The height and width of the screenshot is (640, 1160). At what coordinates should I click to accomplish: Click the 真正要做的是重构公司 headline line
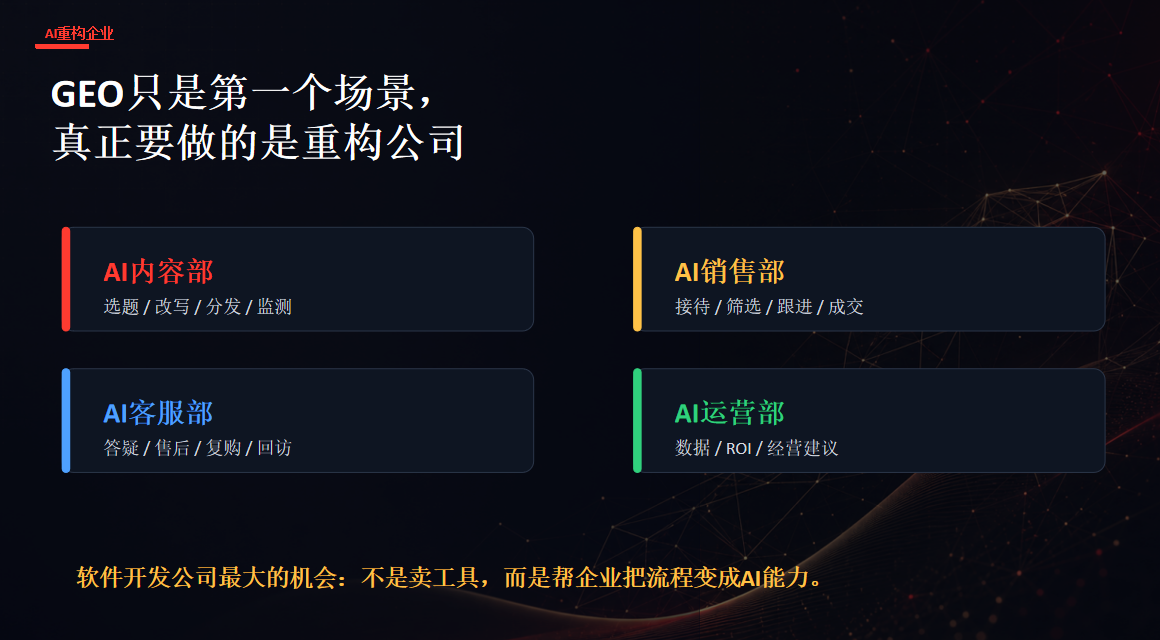[258, 142]
